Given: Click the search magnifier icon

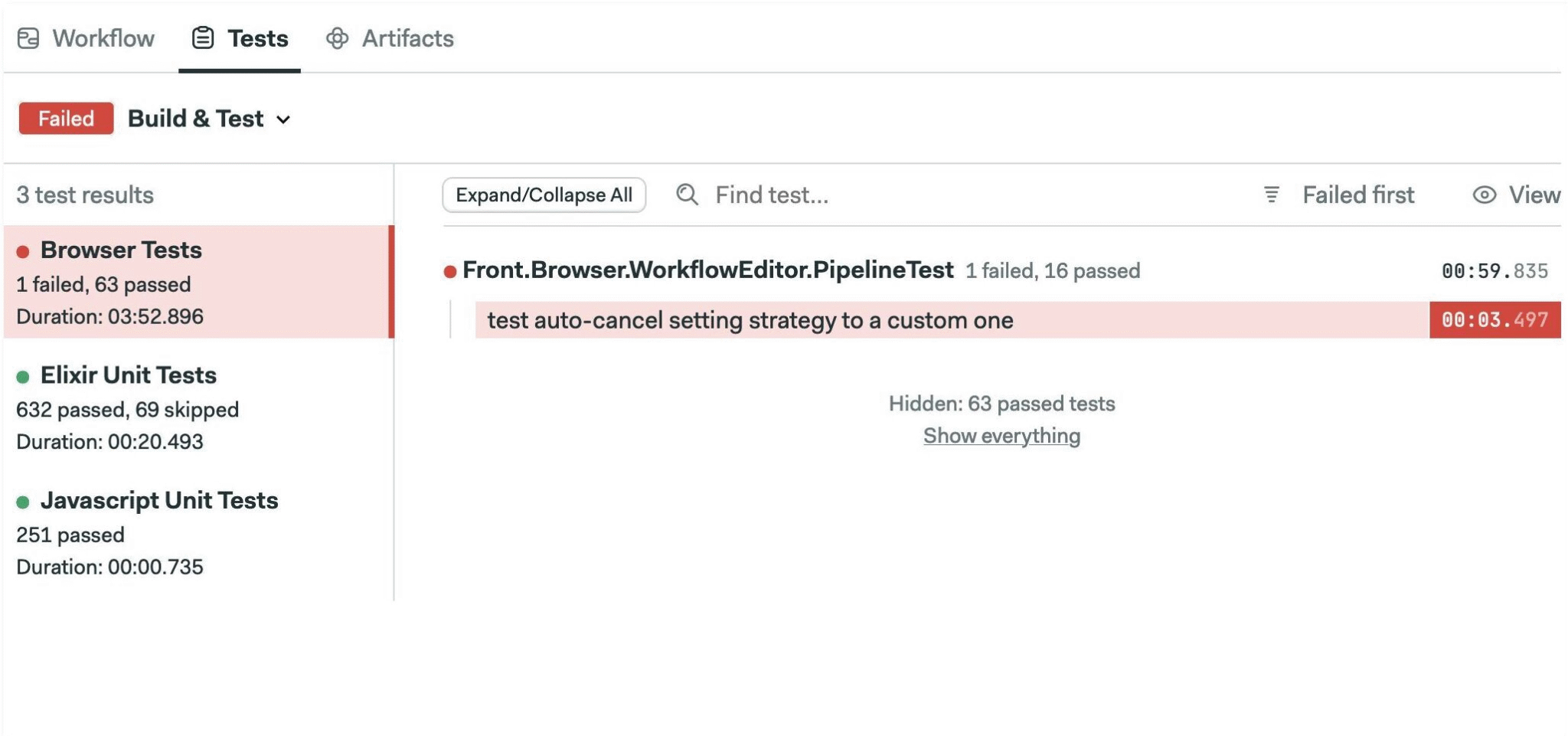Looking at the screenshot, I should coord(687,195).
